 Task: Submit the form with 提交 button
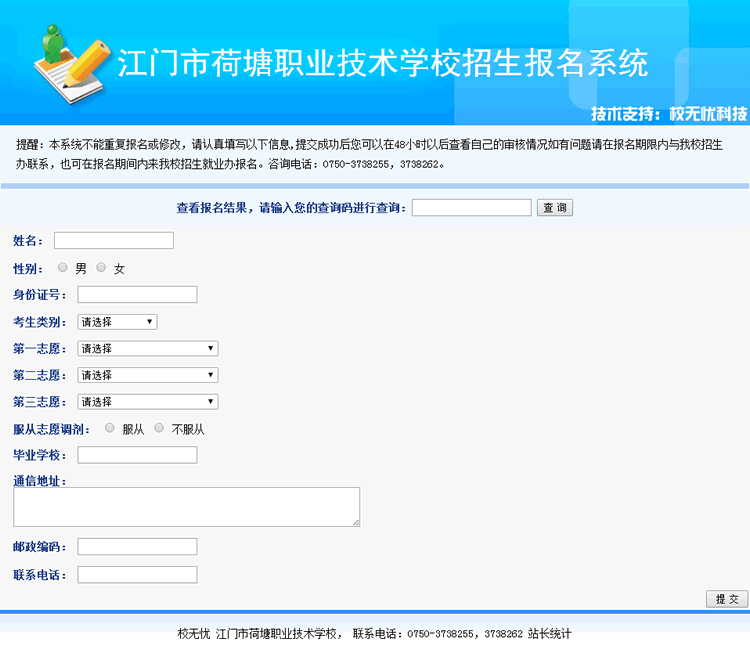pos(727,599)
